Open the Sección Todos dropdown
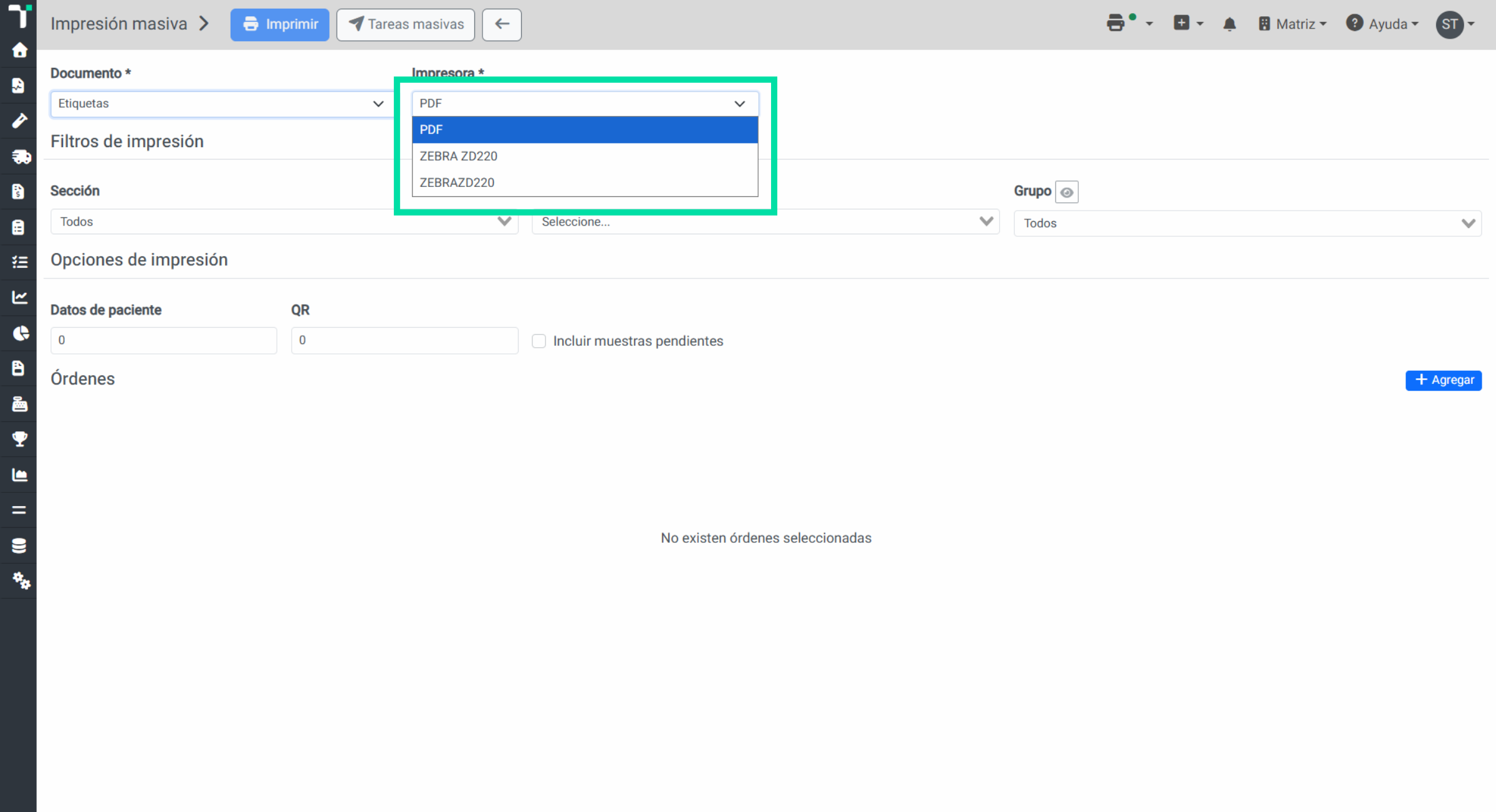Screen dimensions: 1496x812 click(284, 222)
